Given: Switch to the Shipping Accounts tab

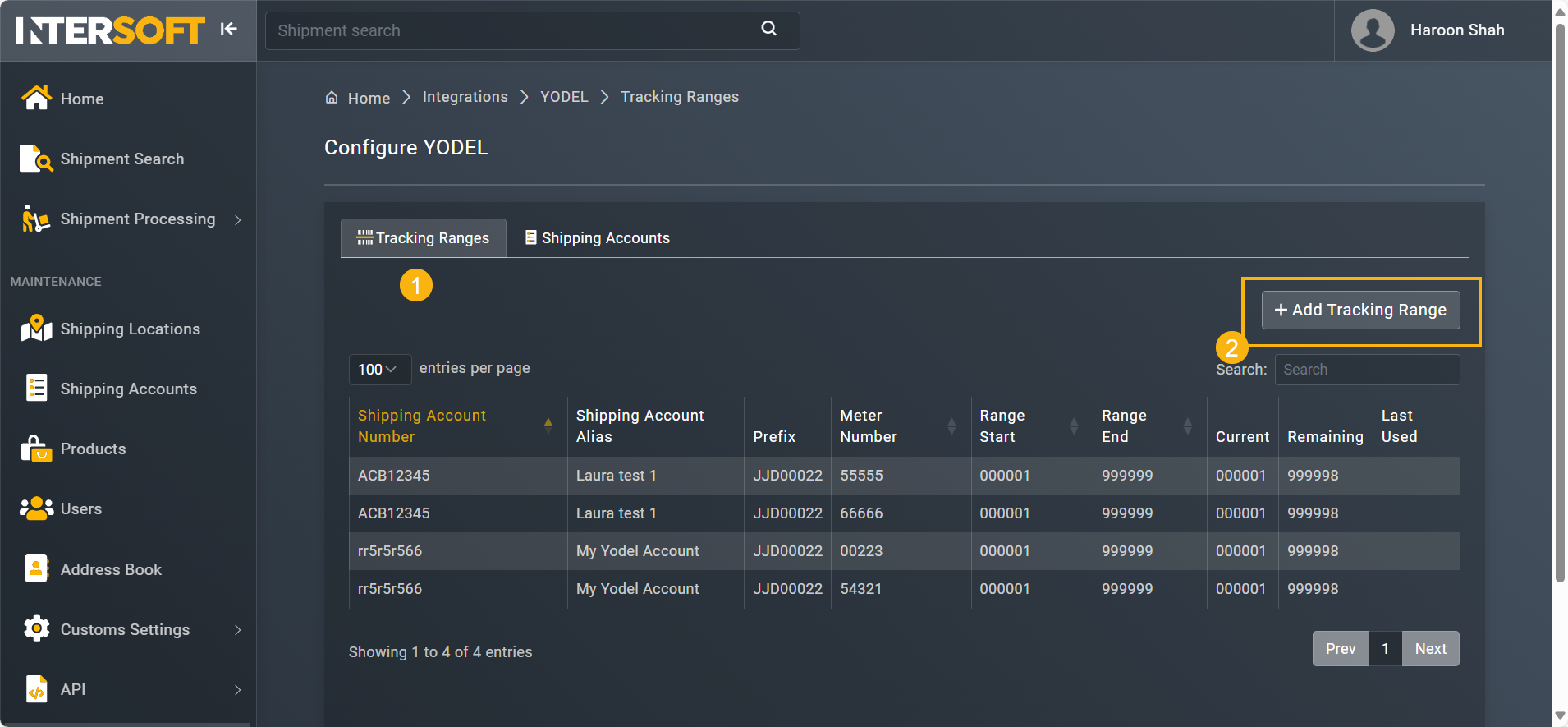Looking at the screenshot, I should click(598, 238).
